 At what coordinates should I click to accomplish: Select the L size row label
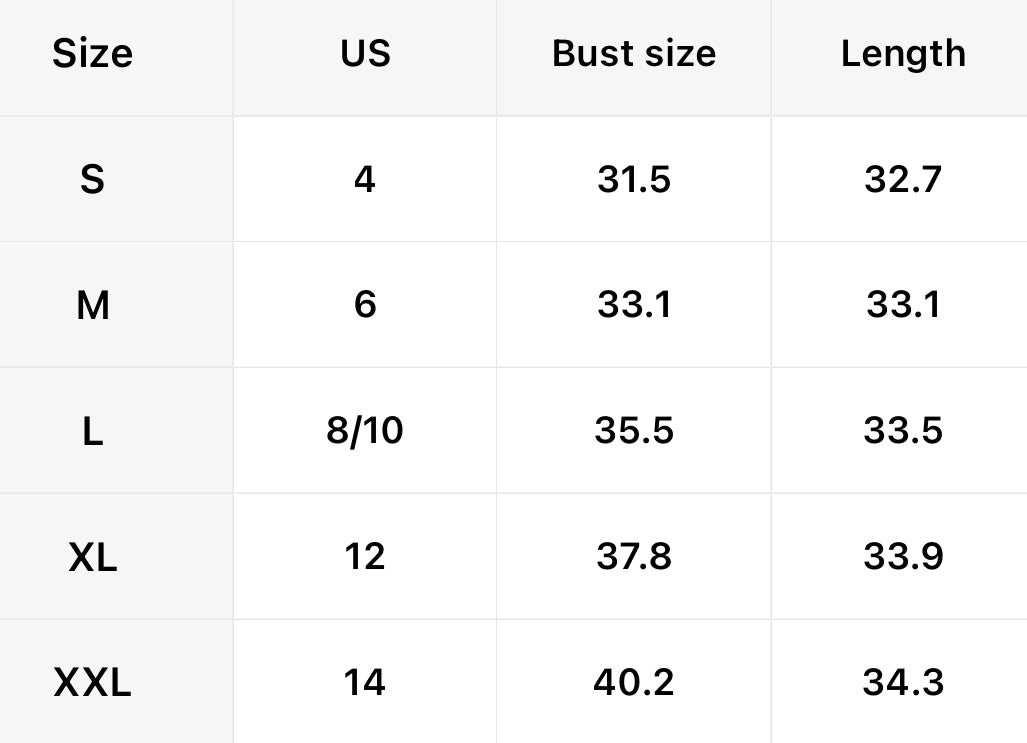[x=92, y=431]
